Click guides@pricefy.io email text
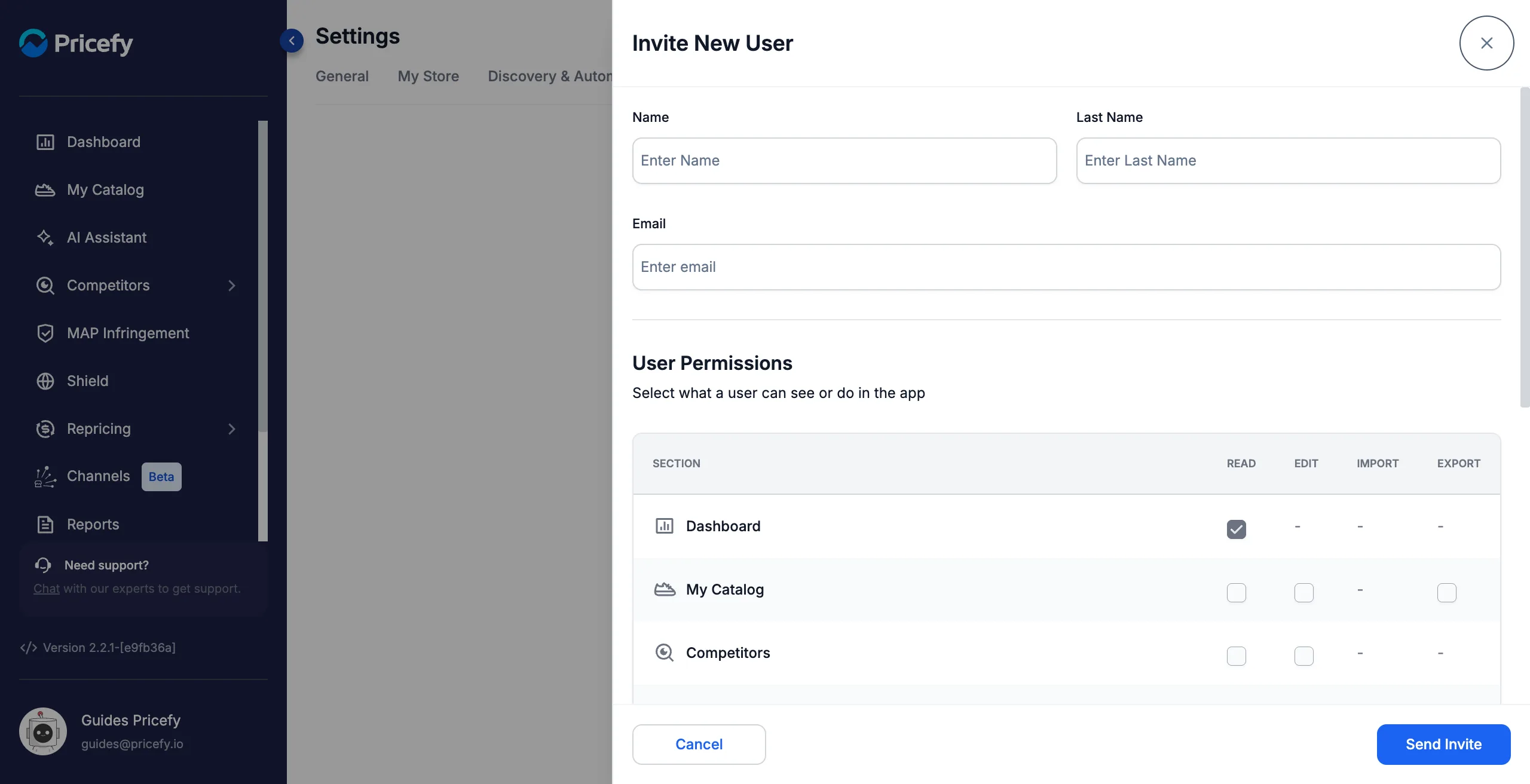The height and width of the screenshot is (784, 1530). point(132,744)
